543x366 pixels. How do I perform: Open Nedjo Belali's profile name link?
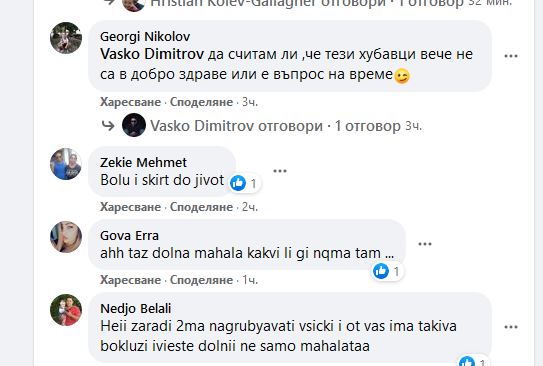[x=135, y=309]
